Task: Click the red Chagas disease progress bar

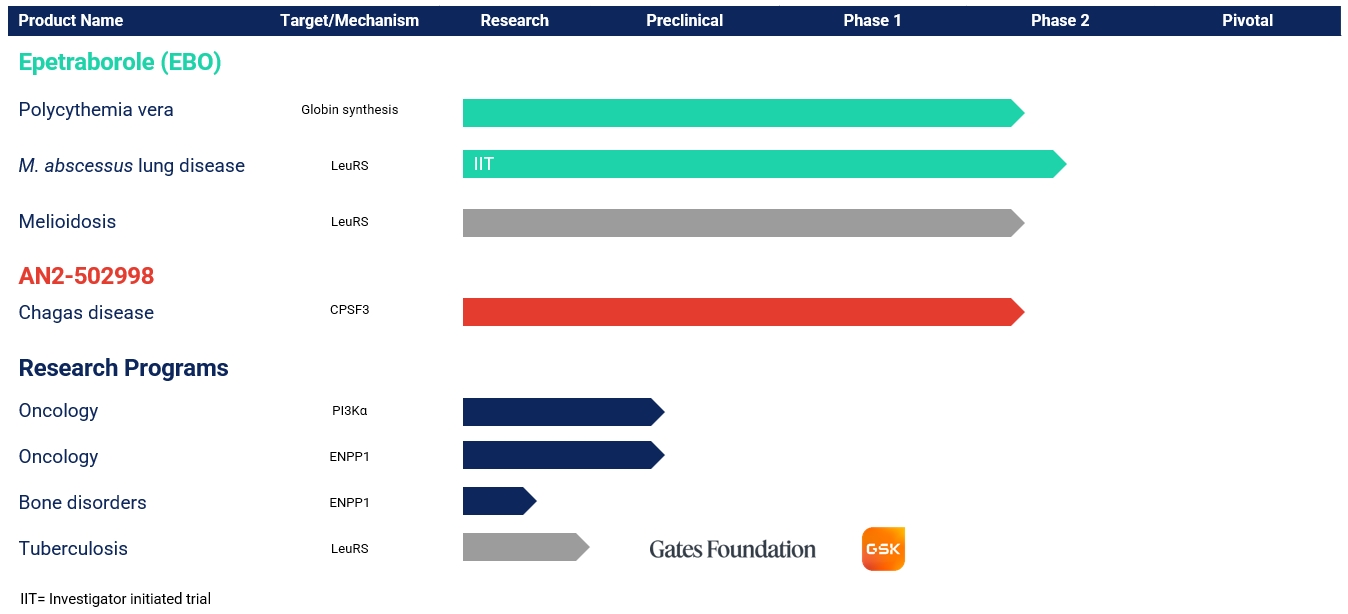Action: click(740, 312)
